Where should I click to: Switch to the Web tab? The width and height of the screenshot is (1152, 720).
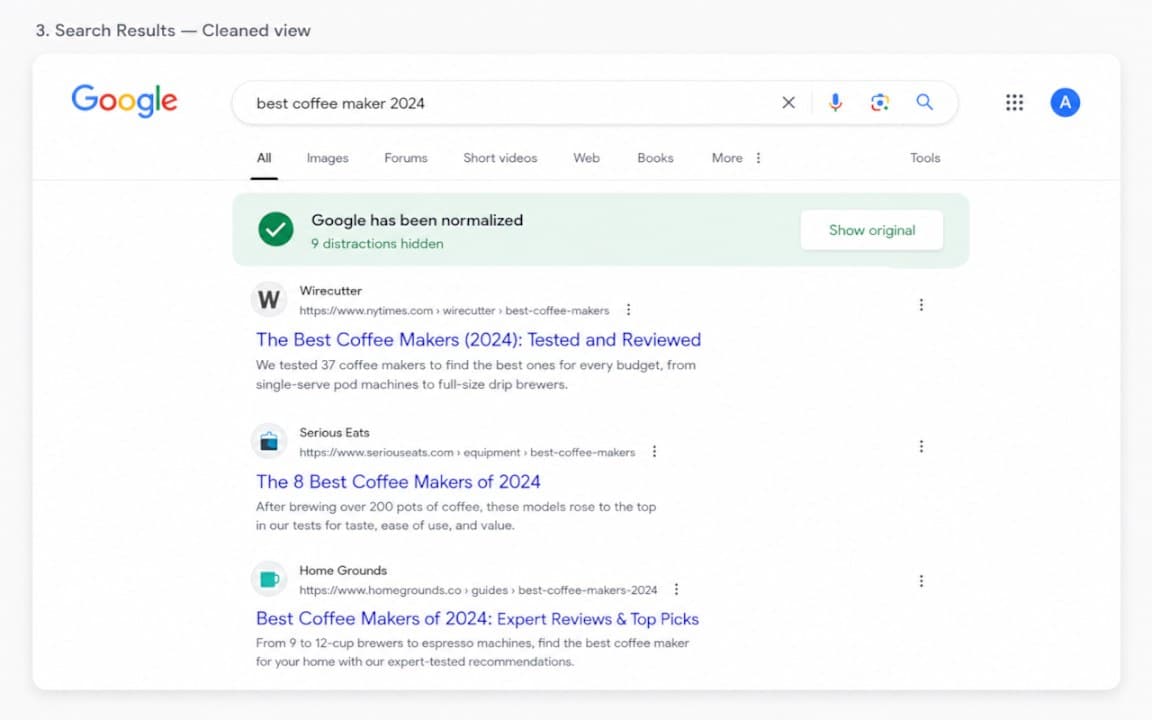pyautogui.click(x=586, y=158)
